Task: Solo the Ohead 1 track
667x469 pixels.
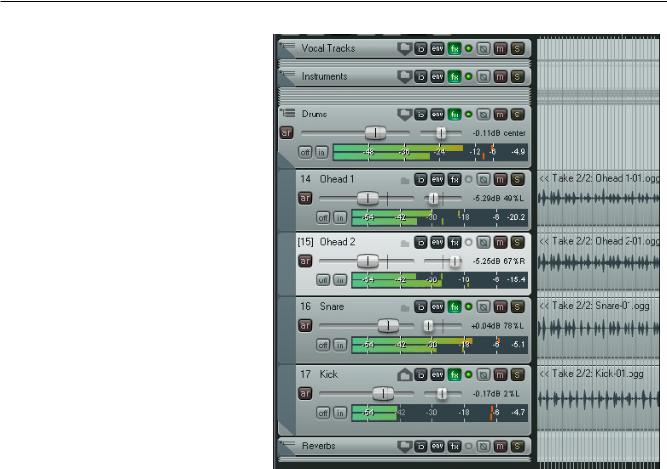Action: [x=517, y=179]
